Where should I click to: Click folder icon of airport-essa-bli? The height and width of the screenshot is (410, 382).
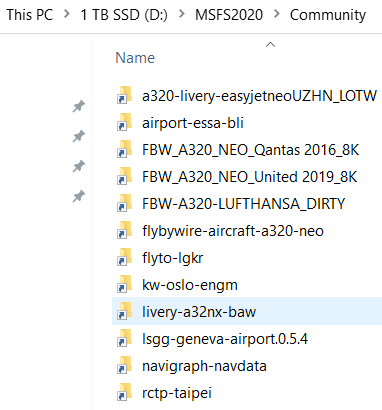[124, 122]
